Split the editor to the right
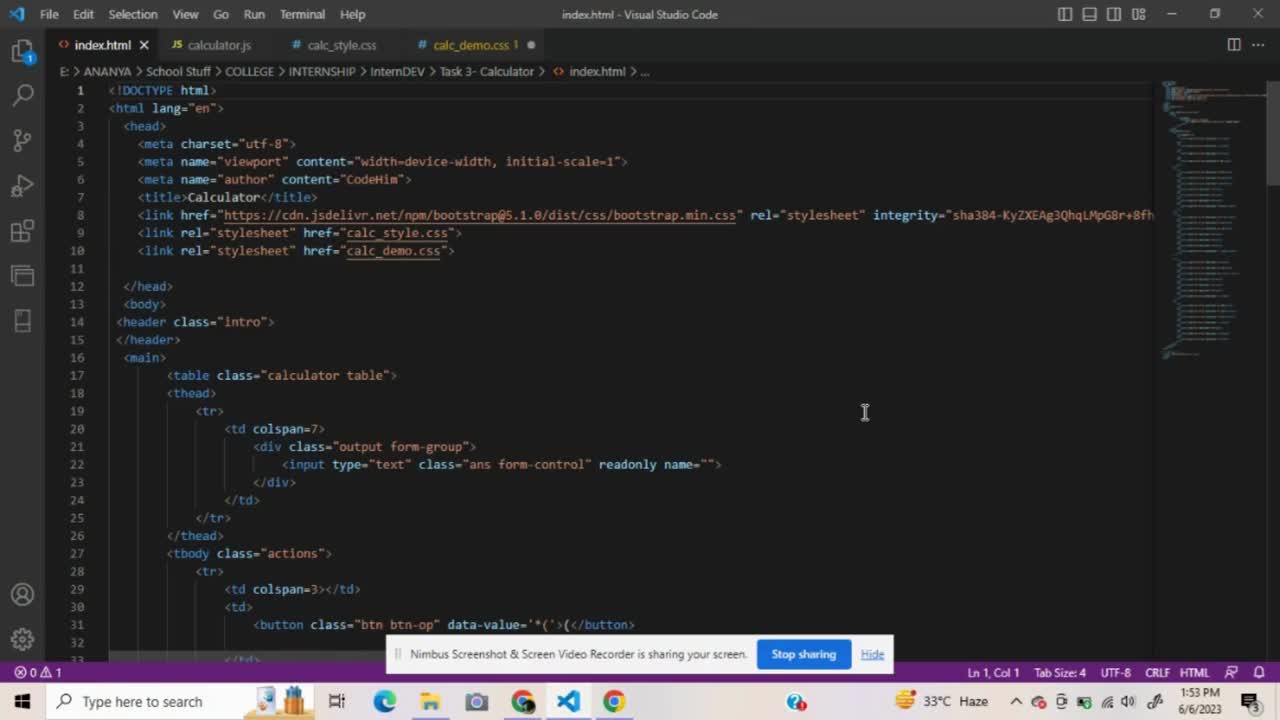The height and width of the screenshot is (720, 1280). 1234,45
